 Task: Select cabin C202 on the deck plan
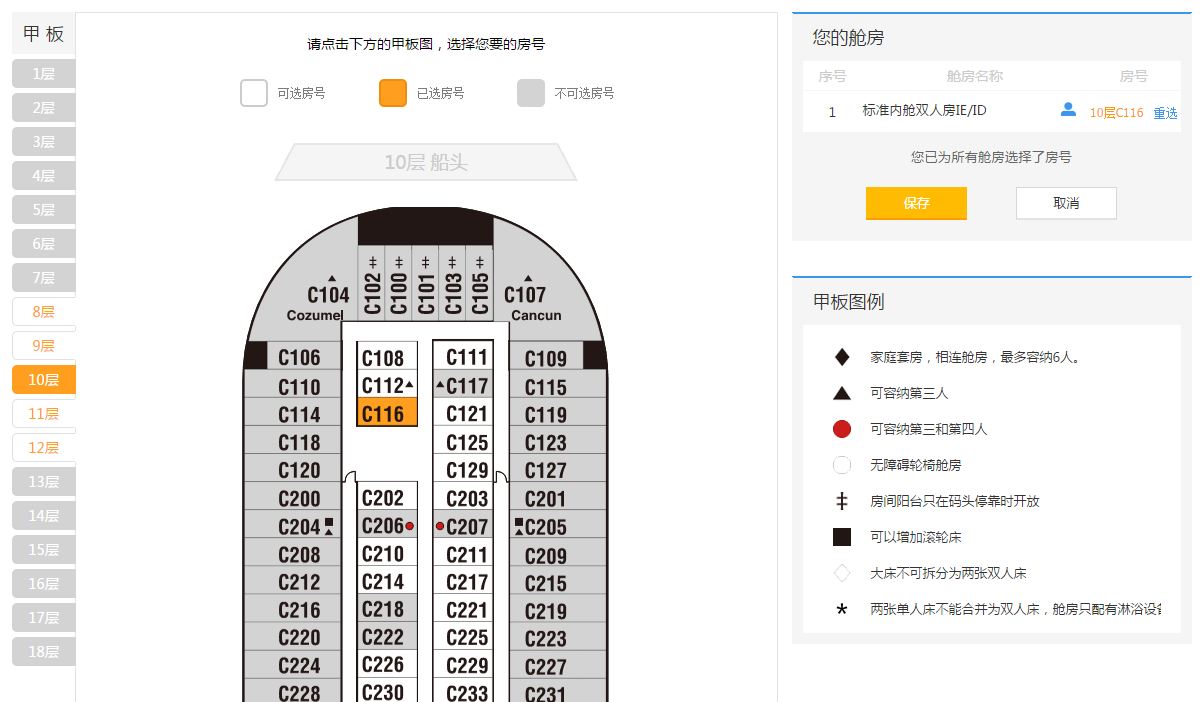[384, 498]
